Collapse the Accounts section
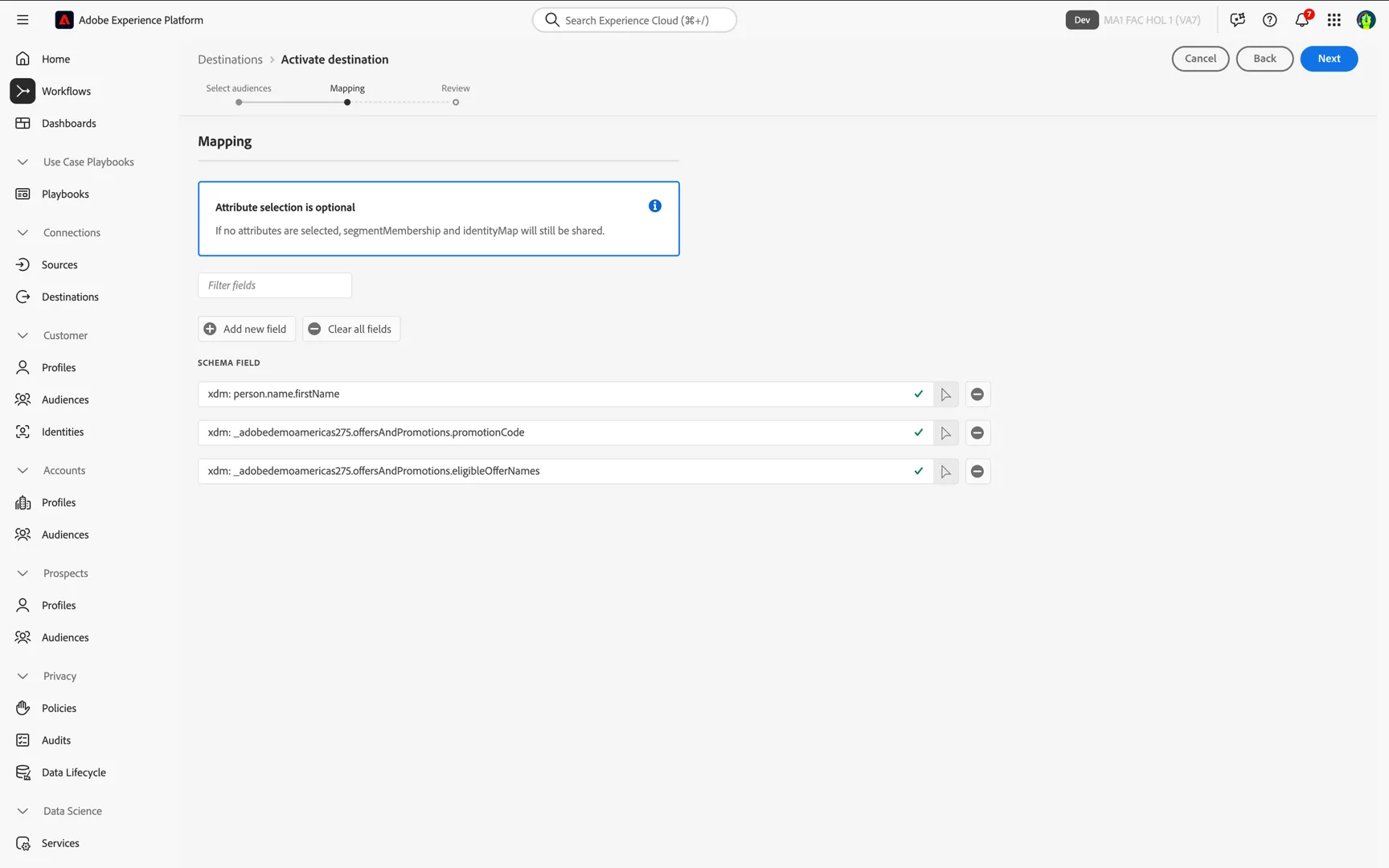The image size is (1389, 868). (23, 470)
